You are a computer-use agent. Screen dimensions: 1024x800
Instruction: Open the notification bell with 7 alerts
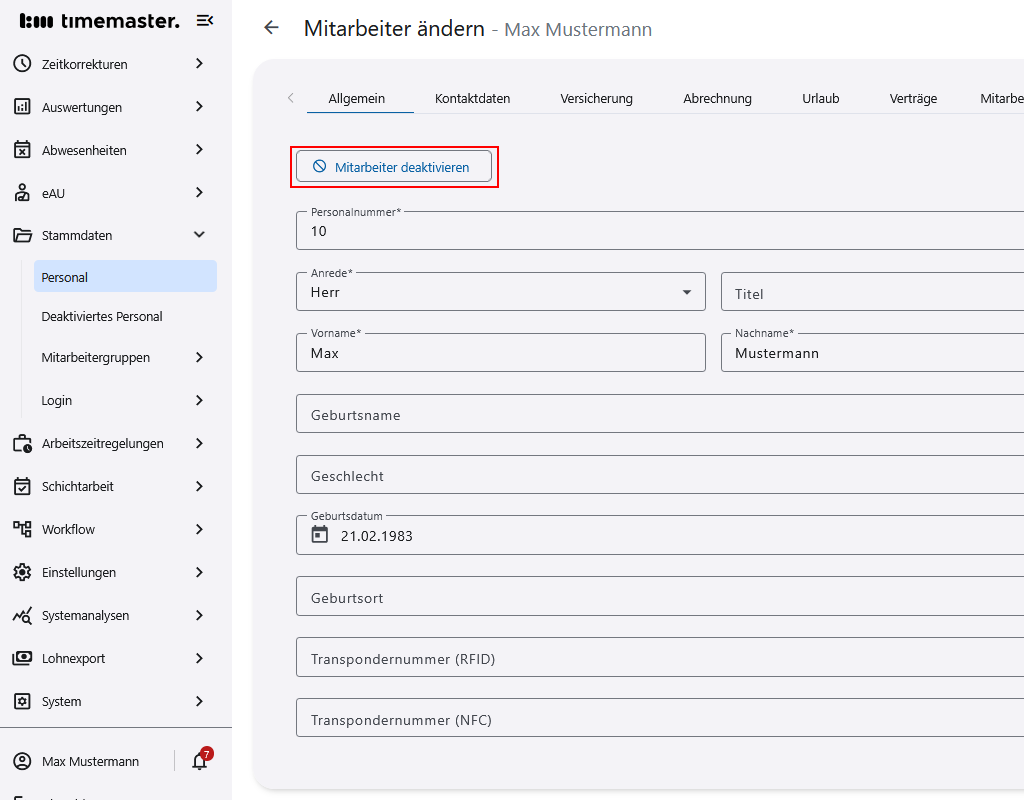(200, 761)
